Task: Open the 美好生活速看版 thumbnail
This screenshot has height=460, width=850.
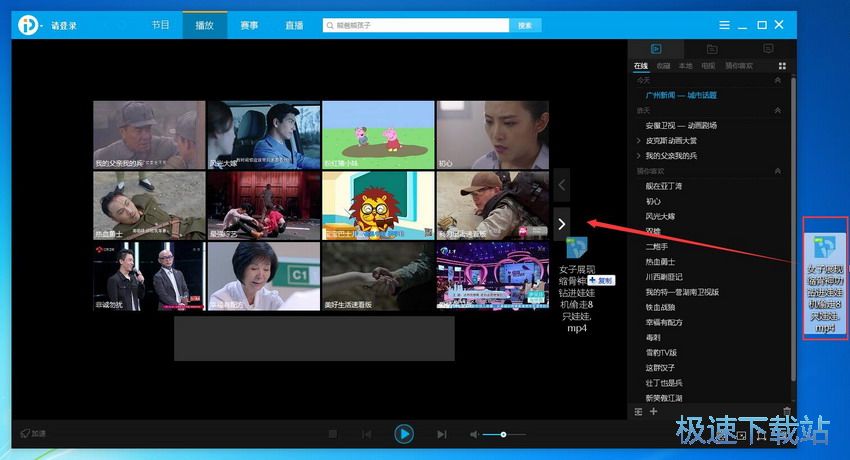Action: click(x=378, y=276)
